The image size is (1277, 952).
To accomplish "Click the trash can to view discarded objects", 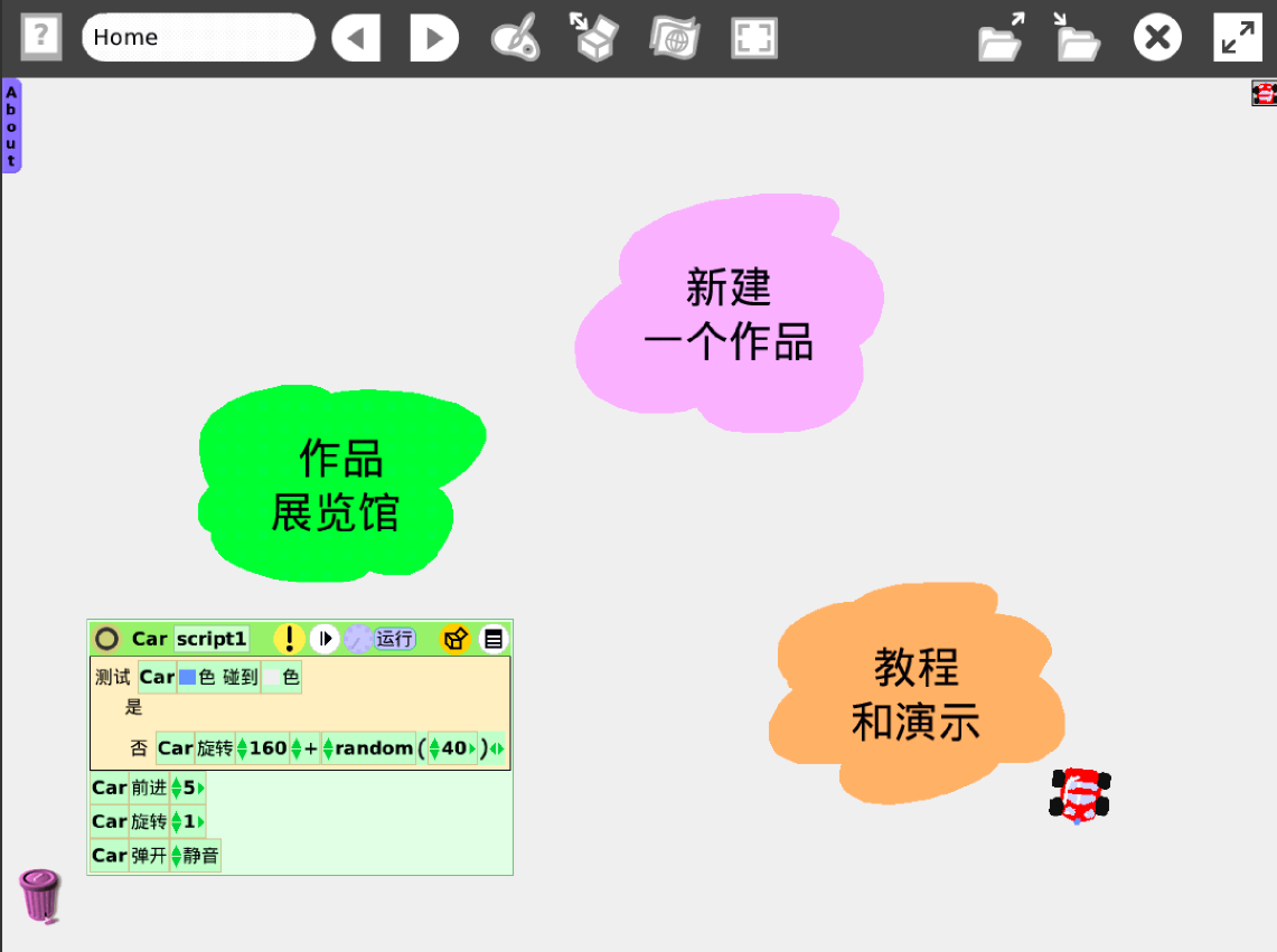I will point(39,894).
